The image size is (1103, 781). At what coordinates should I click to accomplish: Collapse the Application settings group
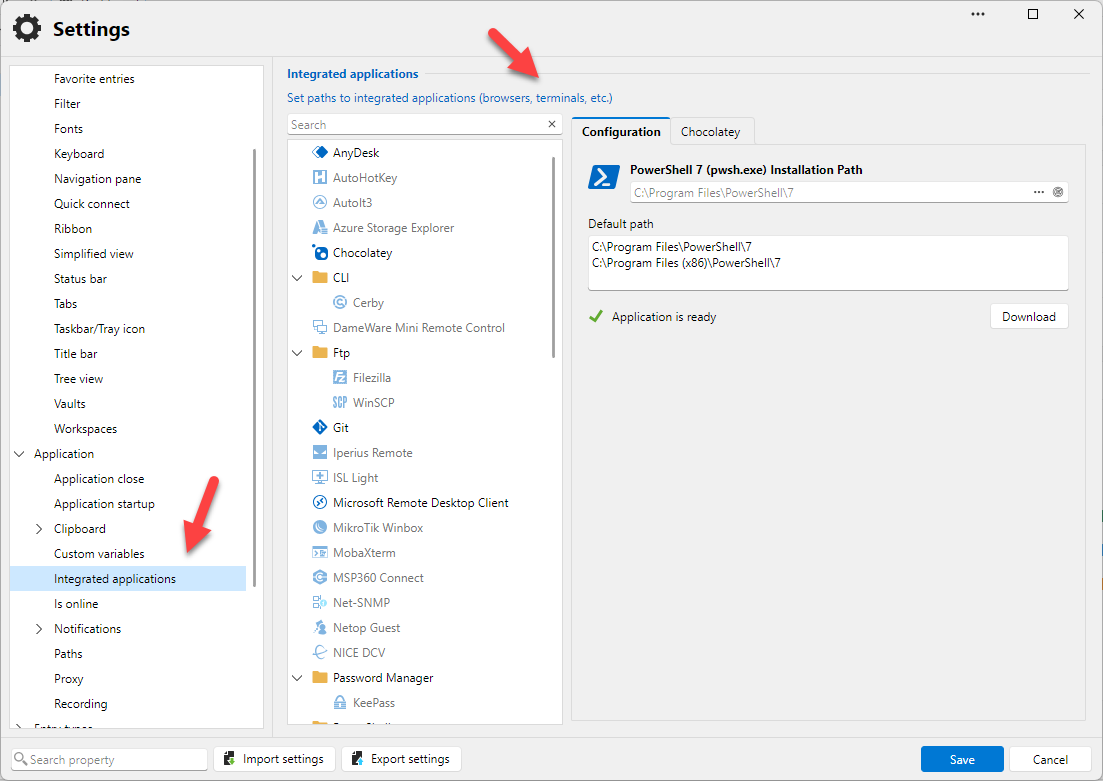point(20,454)
